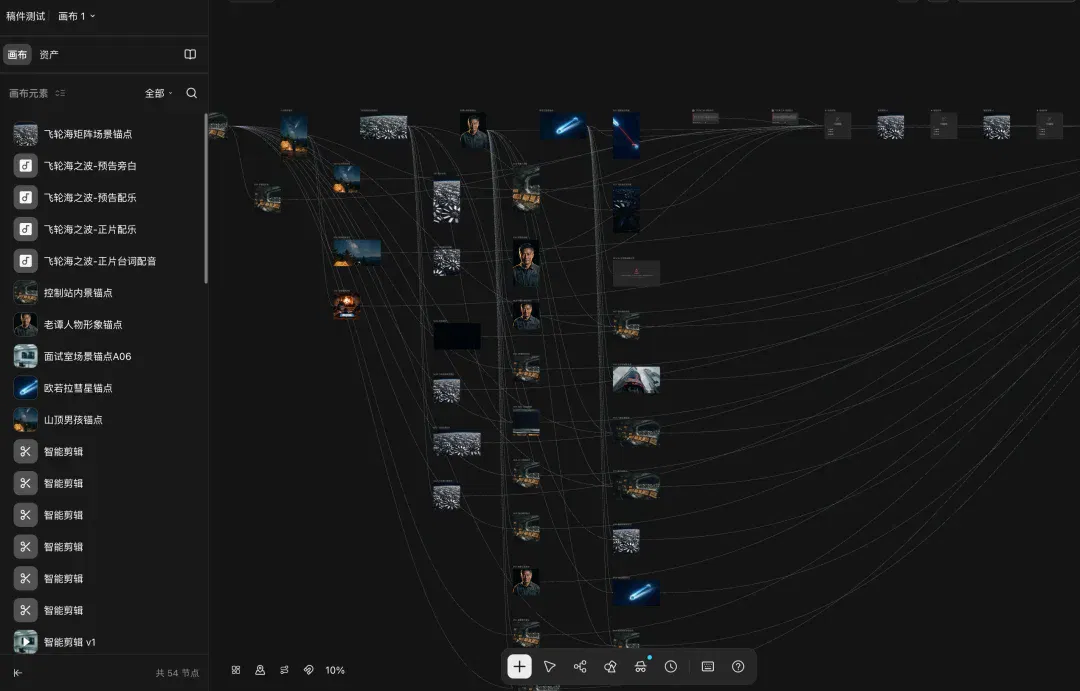
Task: Open the 10% zoom level control
Action: pos(335,670)
